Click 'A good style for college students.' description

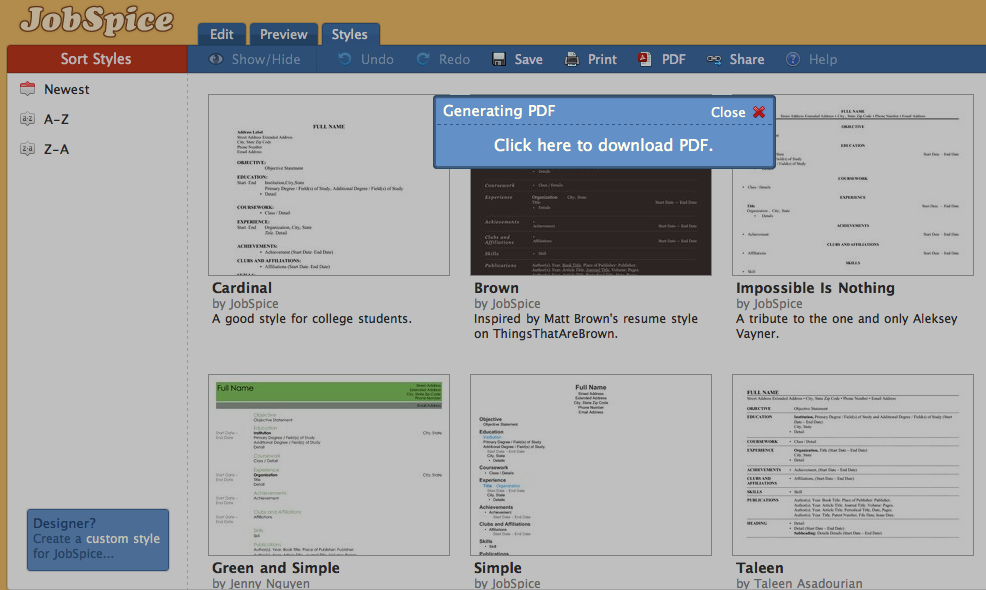click(x=312, y=319)
